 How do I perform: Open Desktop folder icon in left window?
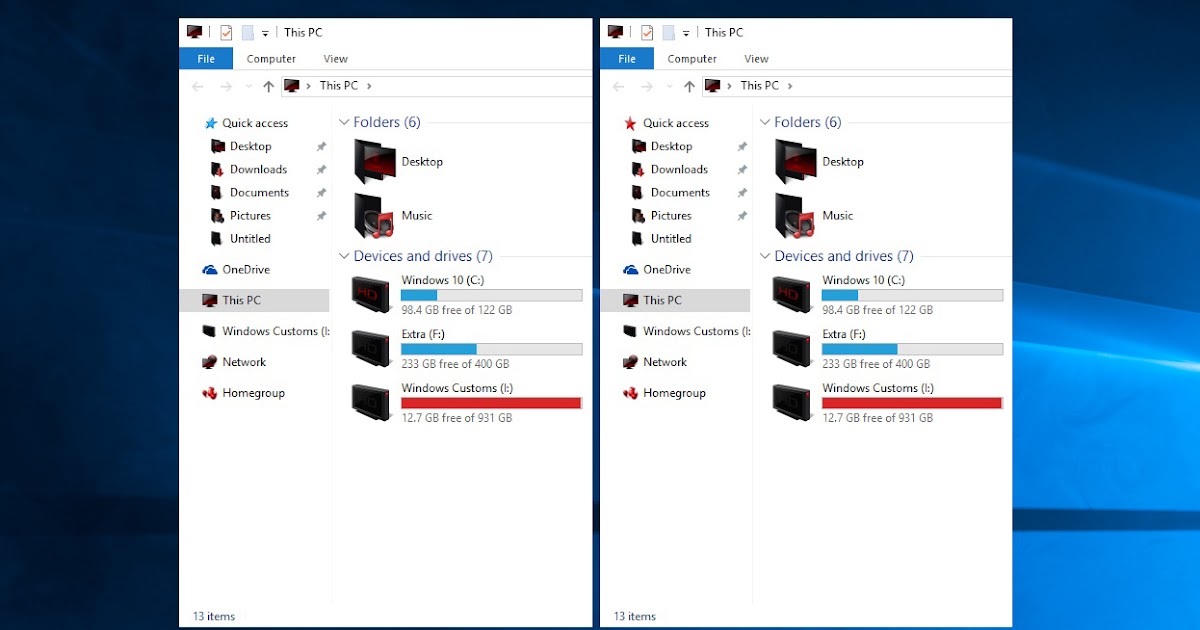[375, 162]
